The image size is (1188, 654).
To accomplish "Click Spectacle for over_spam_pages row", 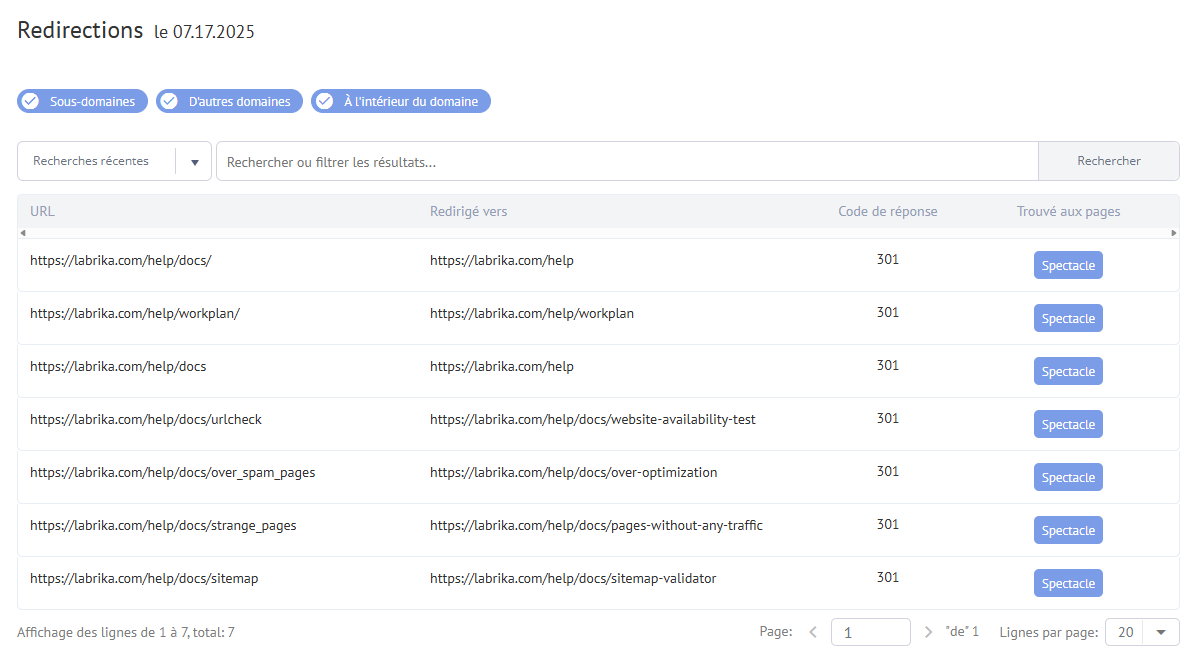I will click(1068, 477).
